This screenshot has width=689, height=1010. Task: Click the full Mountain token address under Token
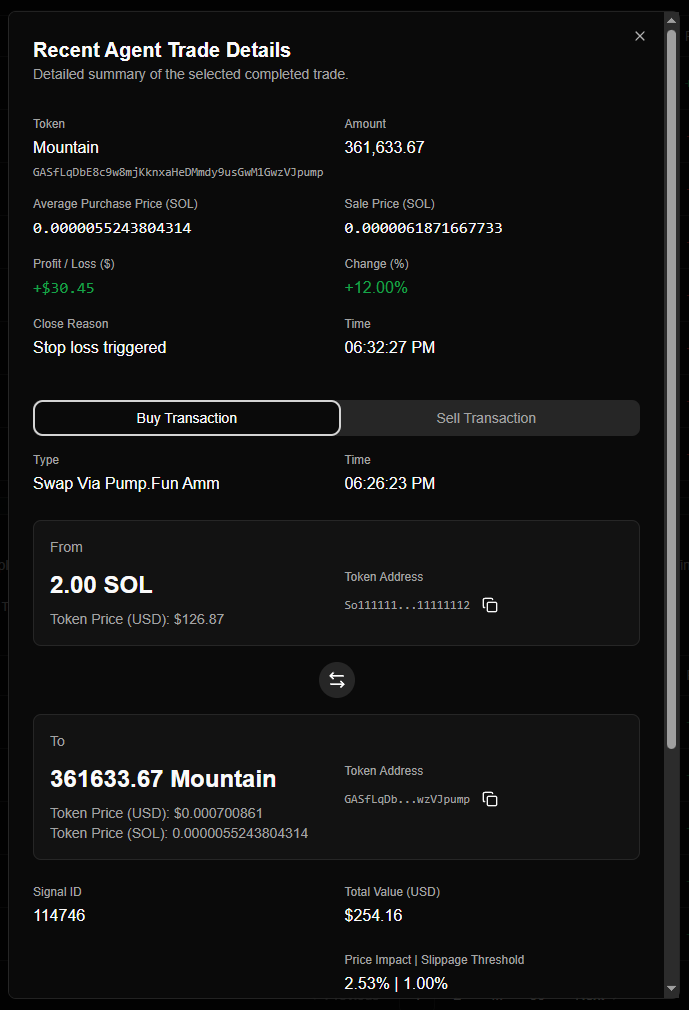pyautogui.click(x=178, y=172)
